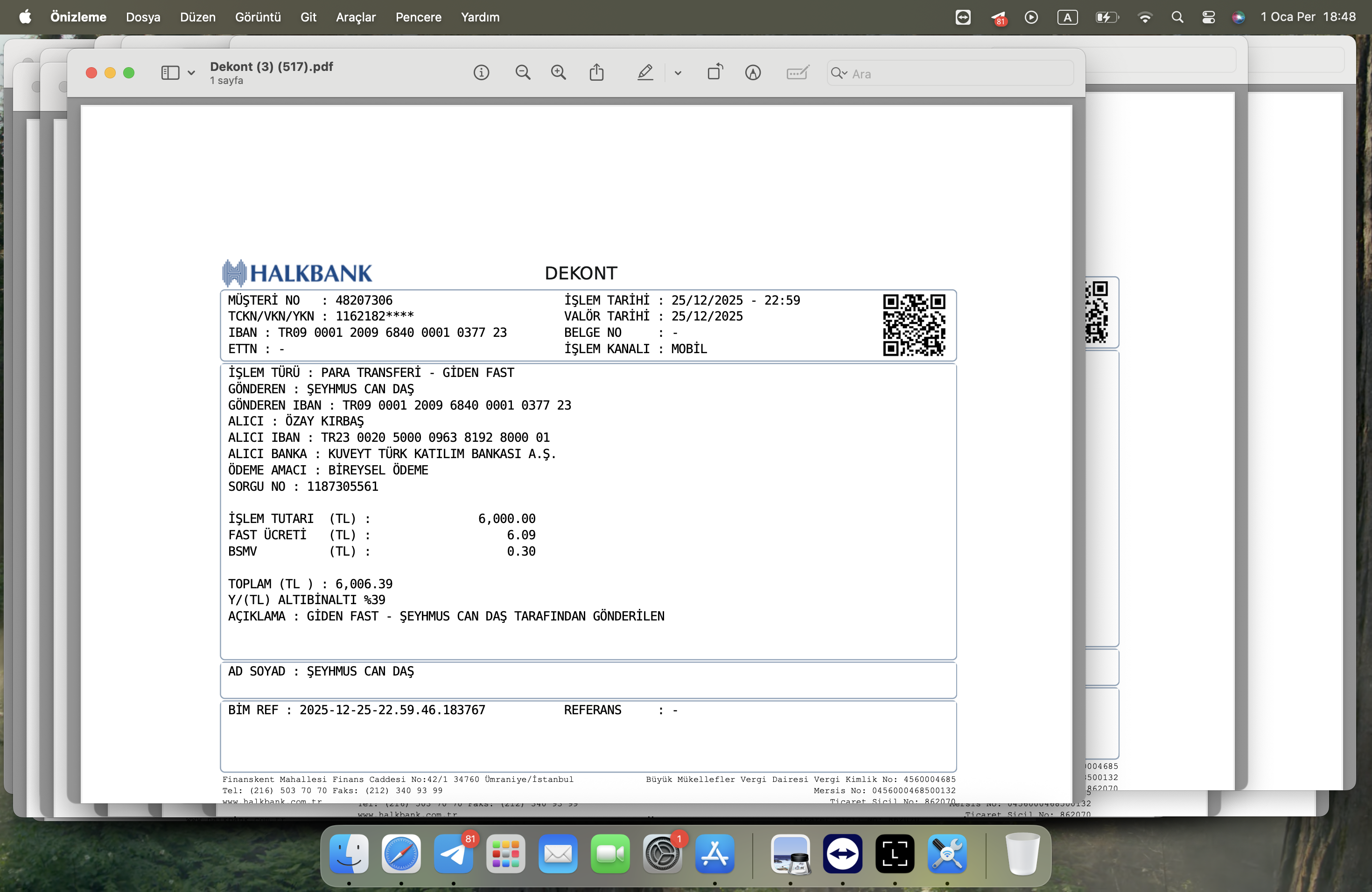
Task: Open Control Center
Action: tap(1208, 17)
